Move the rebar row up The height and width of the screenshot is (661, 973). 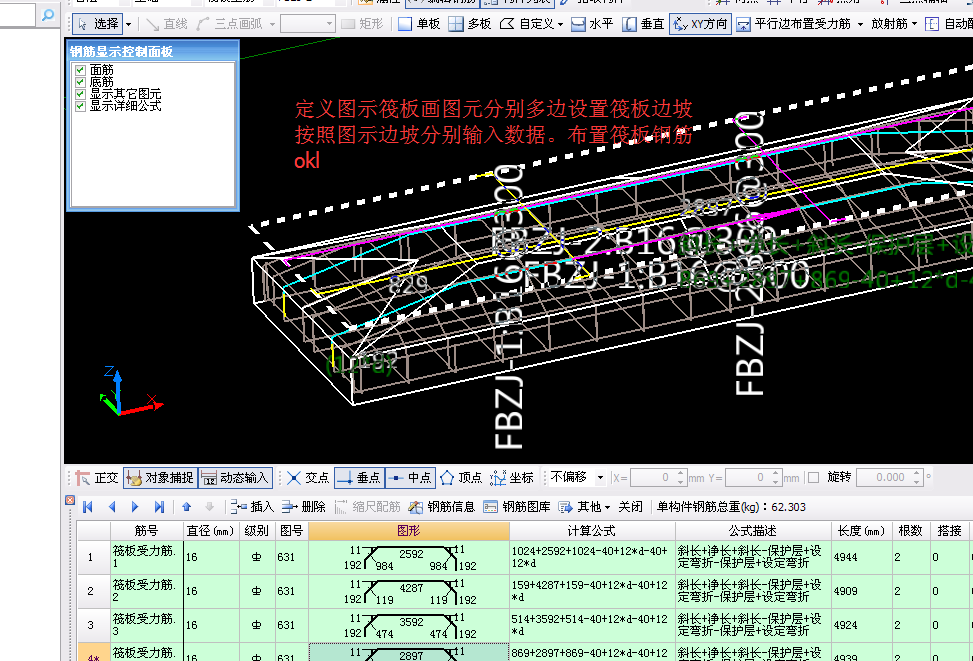[186, 507]
